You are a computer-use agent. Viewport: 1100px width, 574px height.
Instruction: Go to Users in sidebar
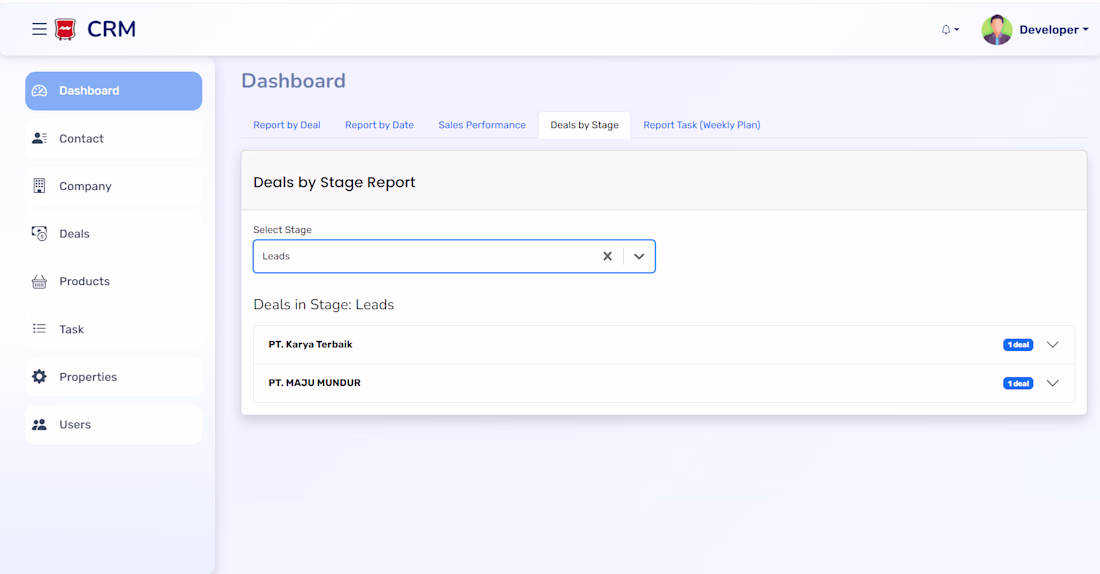(114, 425)
